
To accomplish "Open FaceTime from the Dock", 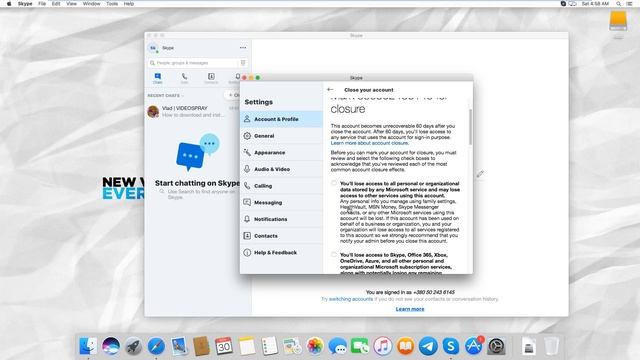I will [360, 346].
